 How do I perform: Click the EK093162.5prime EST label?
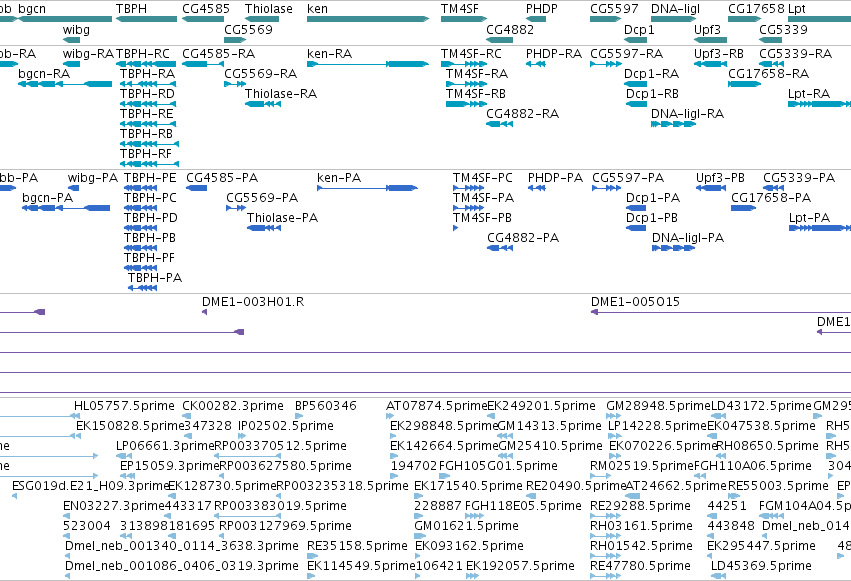coord(469,546)
